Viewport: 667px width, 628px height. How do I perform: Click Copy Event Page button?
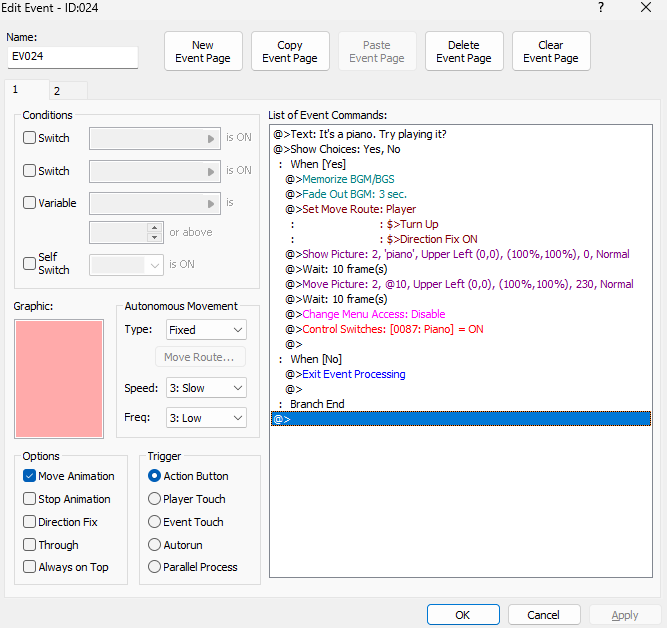(x=290, y=51)
